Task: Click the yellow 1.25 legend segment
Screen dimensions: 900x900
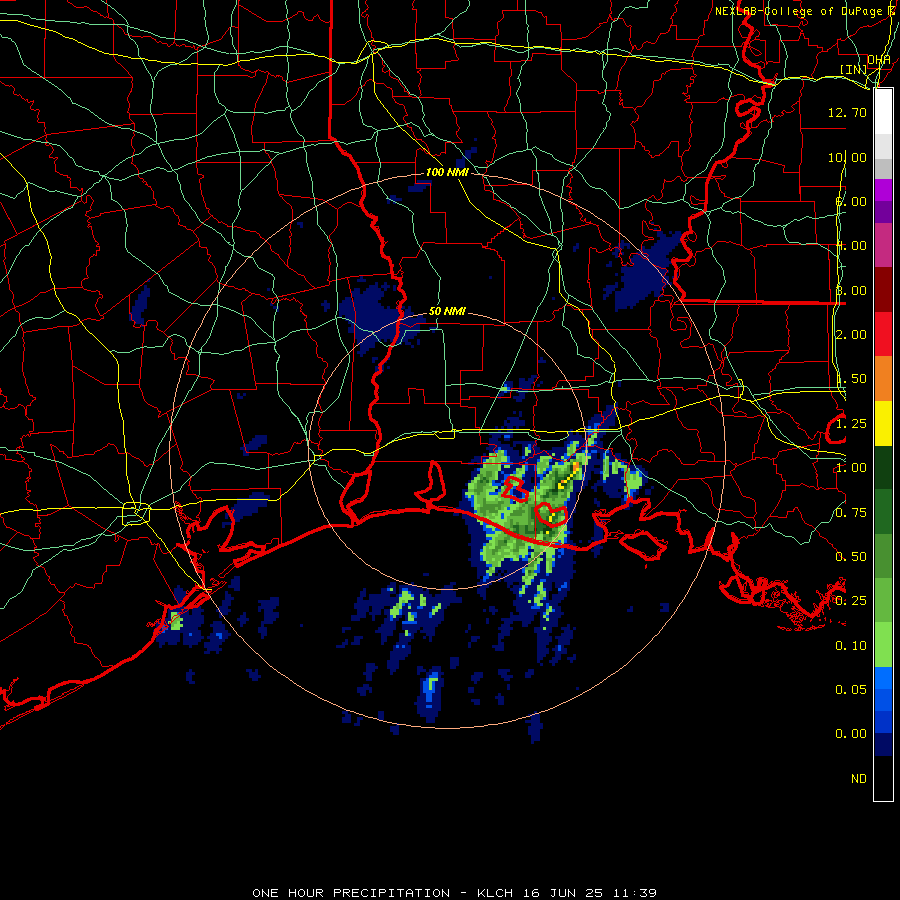Action: (883, 423)
